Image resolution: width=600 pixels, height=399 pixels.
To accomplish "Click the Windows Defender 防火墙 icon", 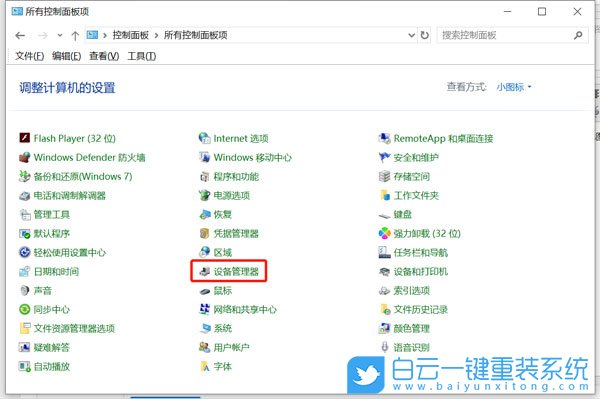I will tap(24, 157).
